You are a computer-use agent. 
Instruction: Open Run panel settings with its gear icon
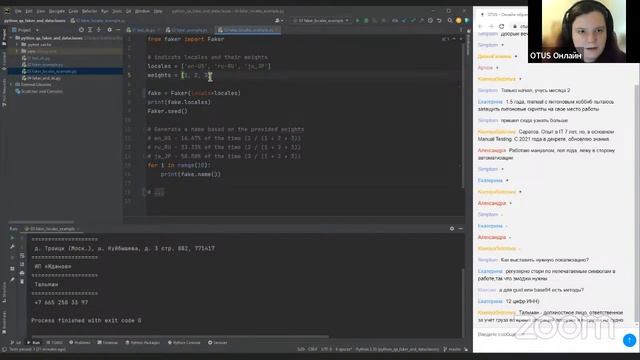[x=452, y=229]
